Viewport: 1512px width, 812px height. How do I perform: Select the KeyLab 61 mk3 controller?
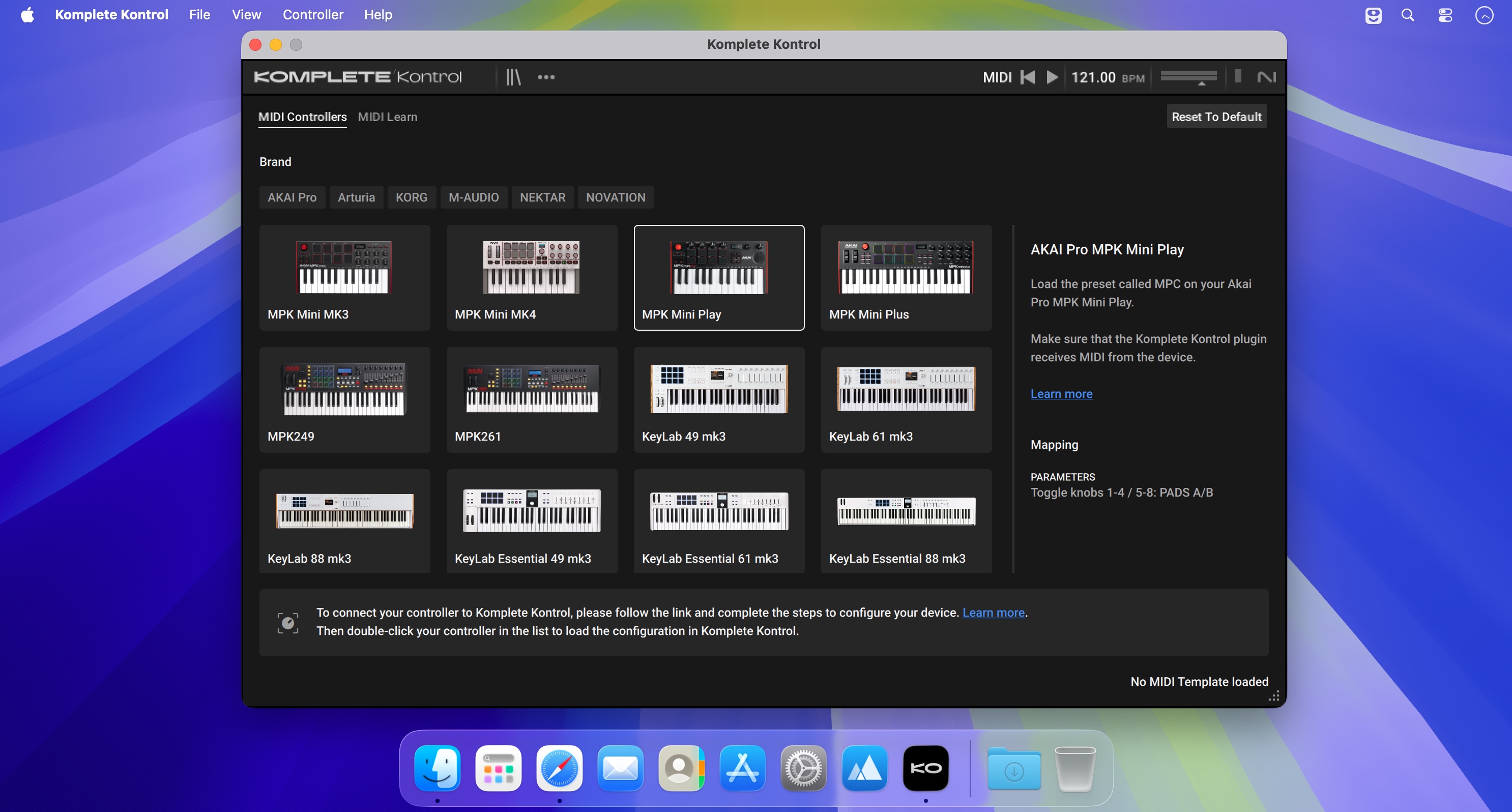pyautogui.click(x=906, y=400)
